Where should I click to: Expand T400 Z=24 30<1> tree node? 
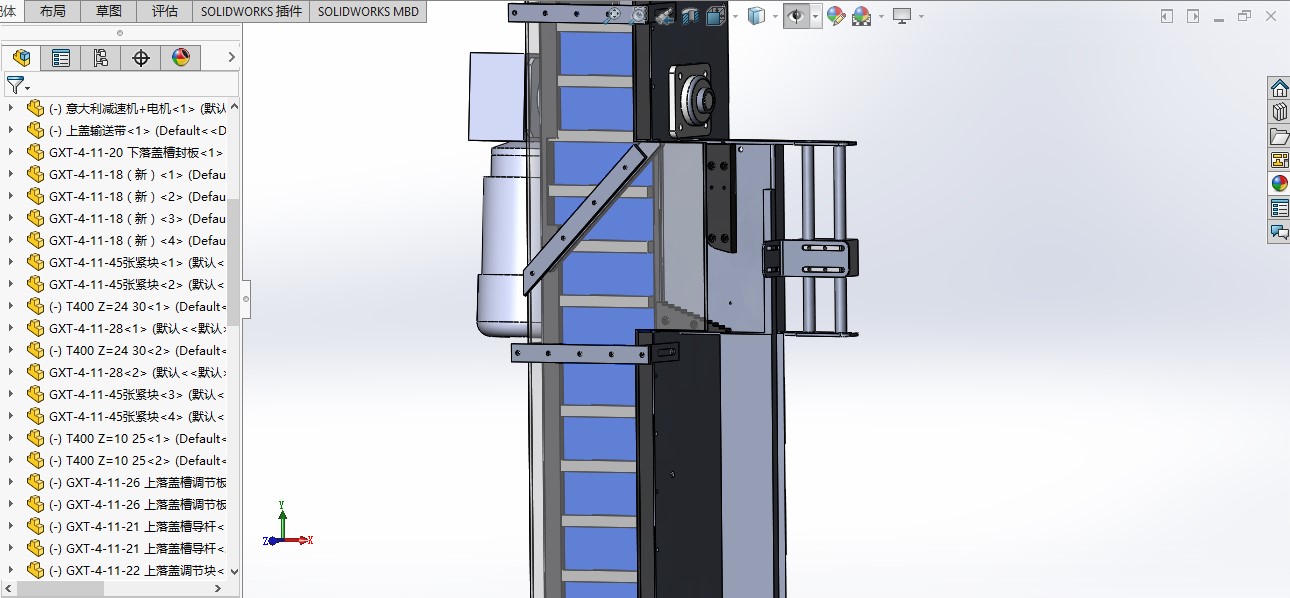click(11, 306)
